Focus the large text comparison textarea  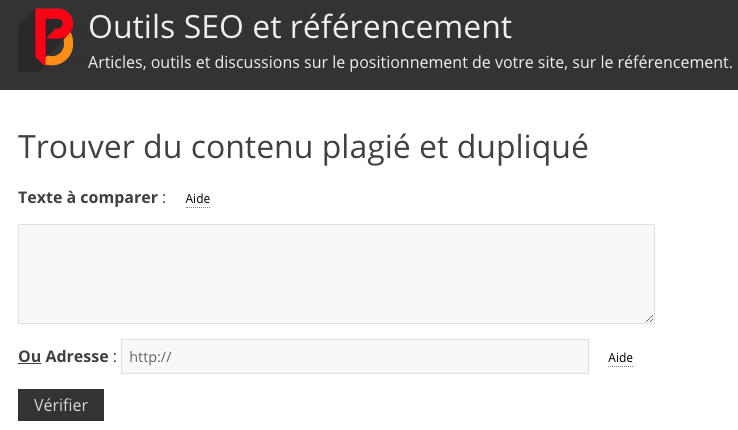click(x=336, y=273)
